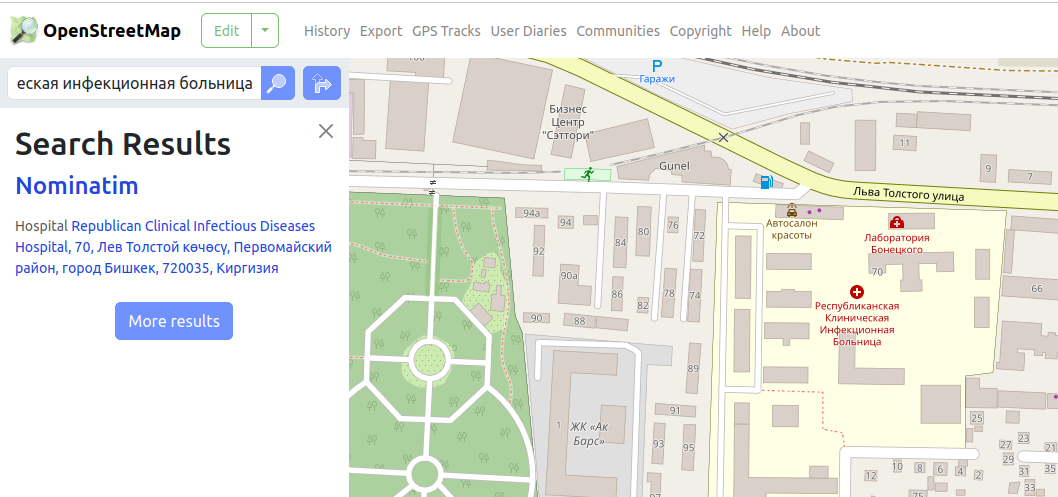Open User Diaries in the navigation bar
1058x497 pixels.
point(528,31)
